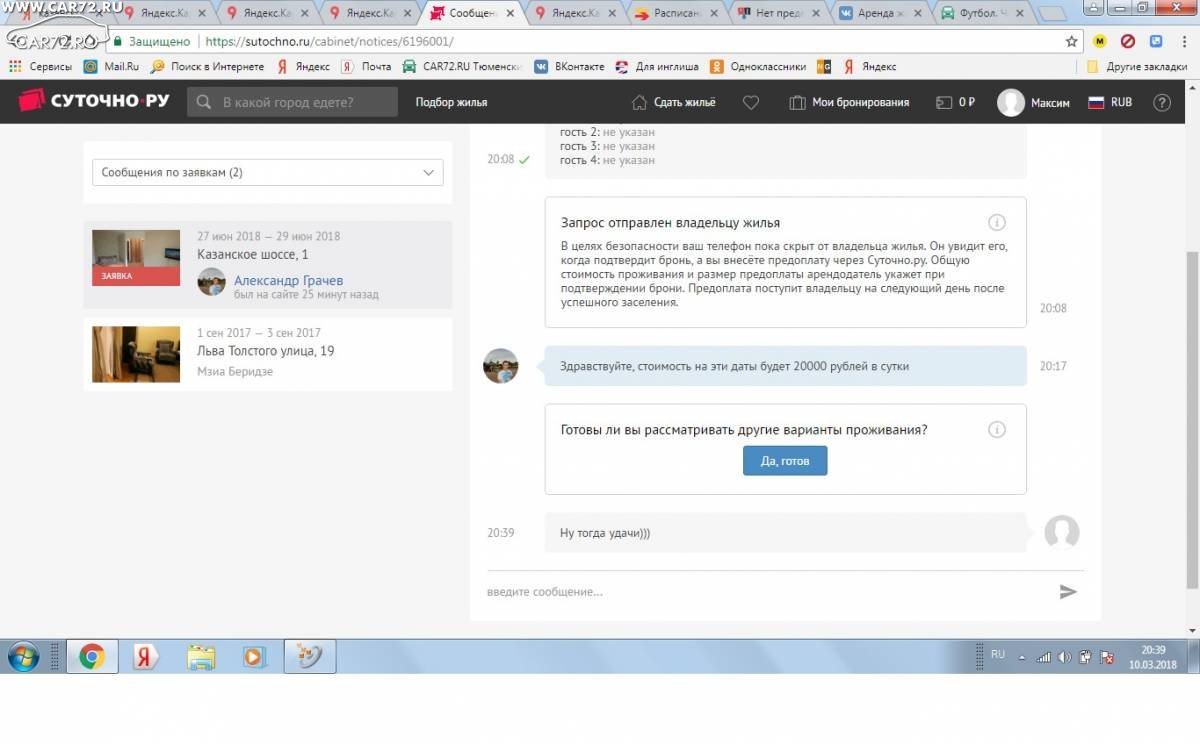The height and width of the screenshot is (744, 1200).
Task: Click Александр Грачев's small avatar
Action: (212, 281)
